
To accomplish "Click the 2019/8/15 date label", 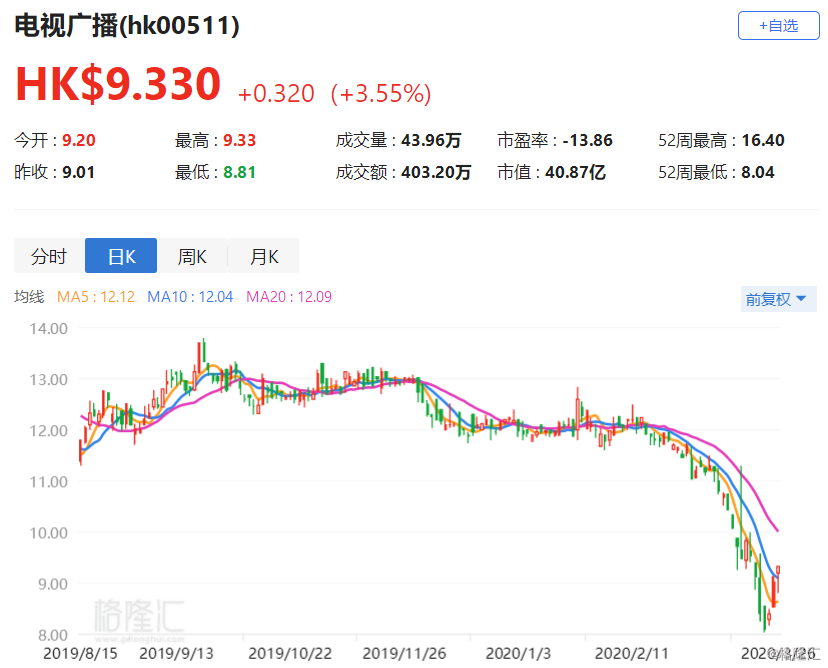I will tap(80, 654).
